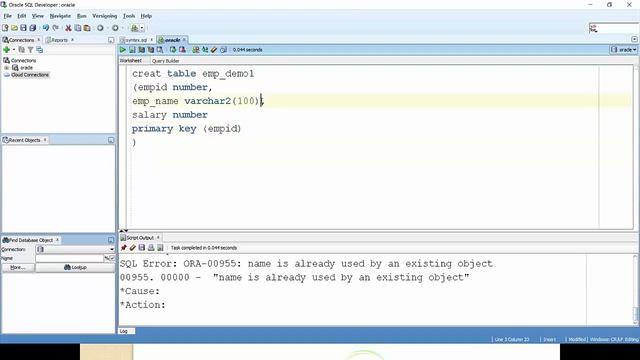640x360 pixels.
Task: Minimize the Connections panel
Action: click(111, 40)
